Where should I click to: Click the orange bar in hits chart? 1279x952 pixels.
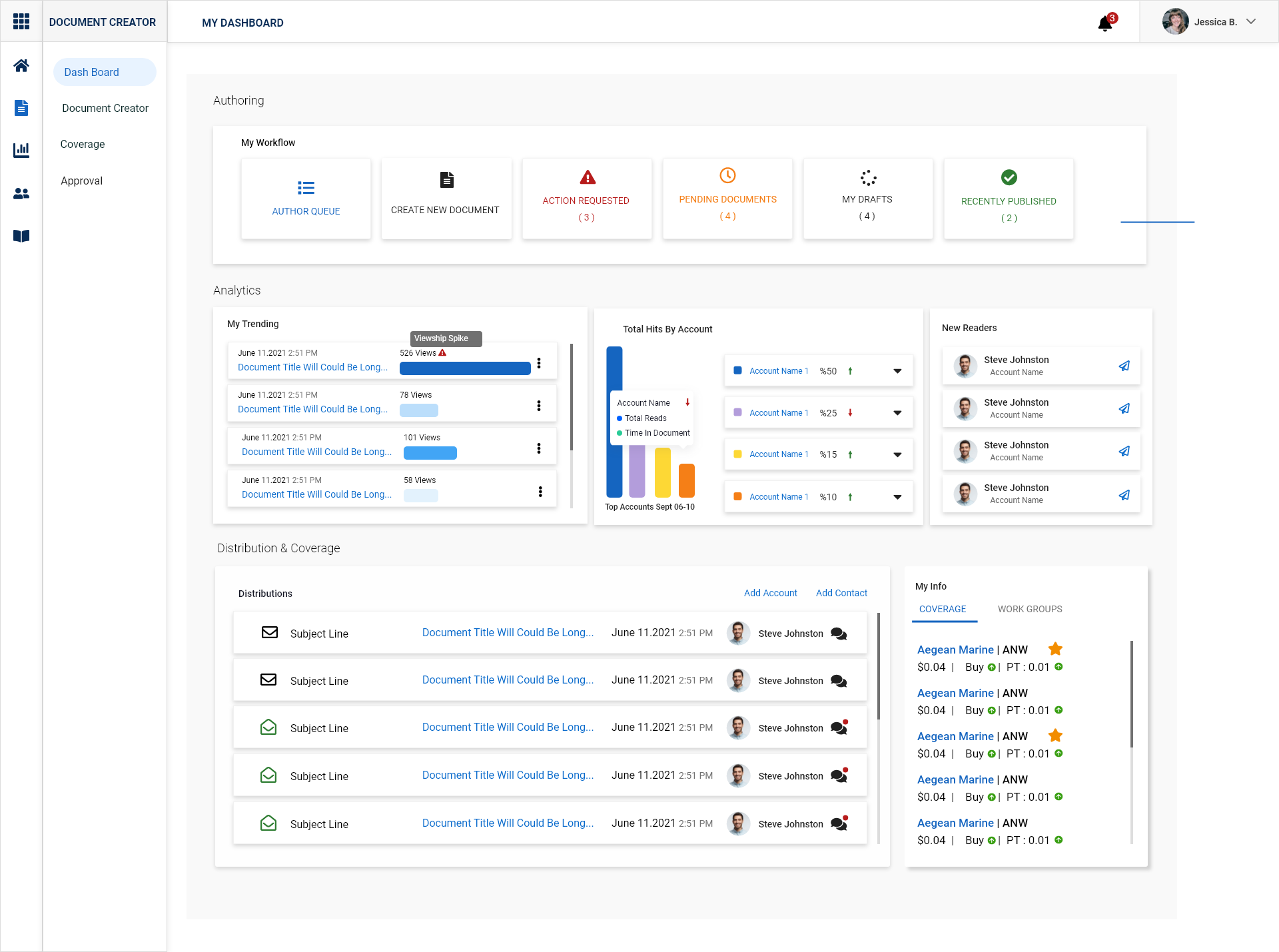point(686,480)
